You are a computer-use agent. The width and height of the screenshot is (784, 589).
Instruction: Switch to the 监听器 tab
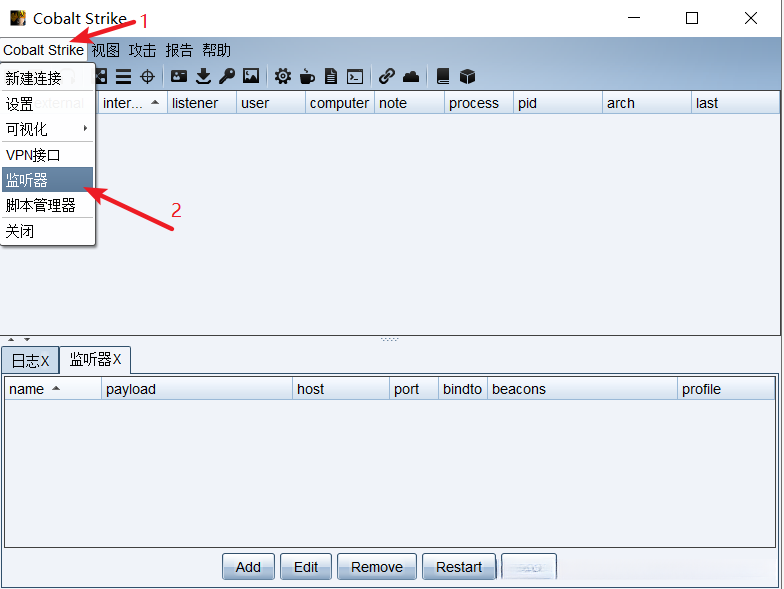(95, 360)
